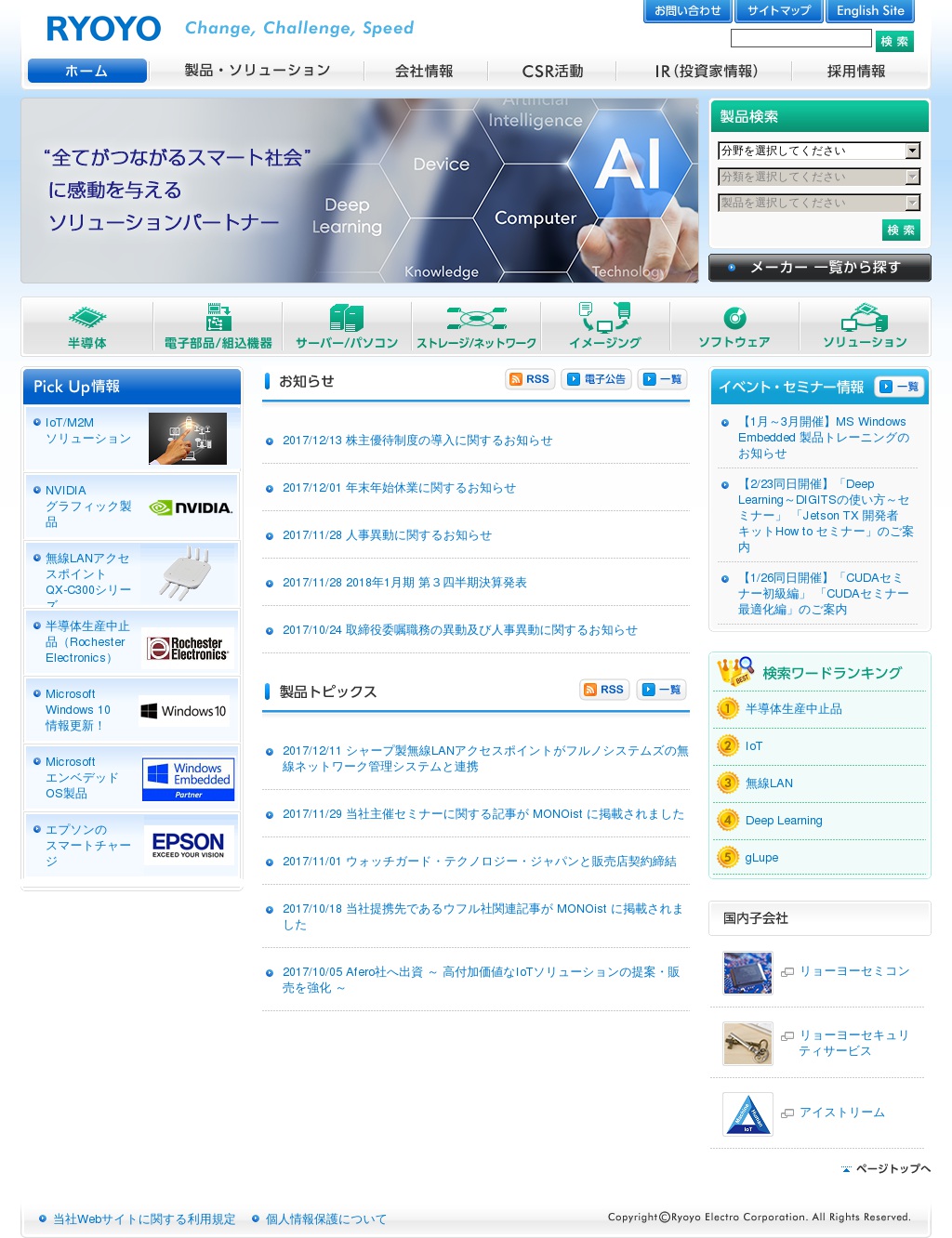Open IR (投資家情報) menu

706,71
